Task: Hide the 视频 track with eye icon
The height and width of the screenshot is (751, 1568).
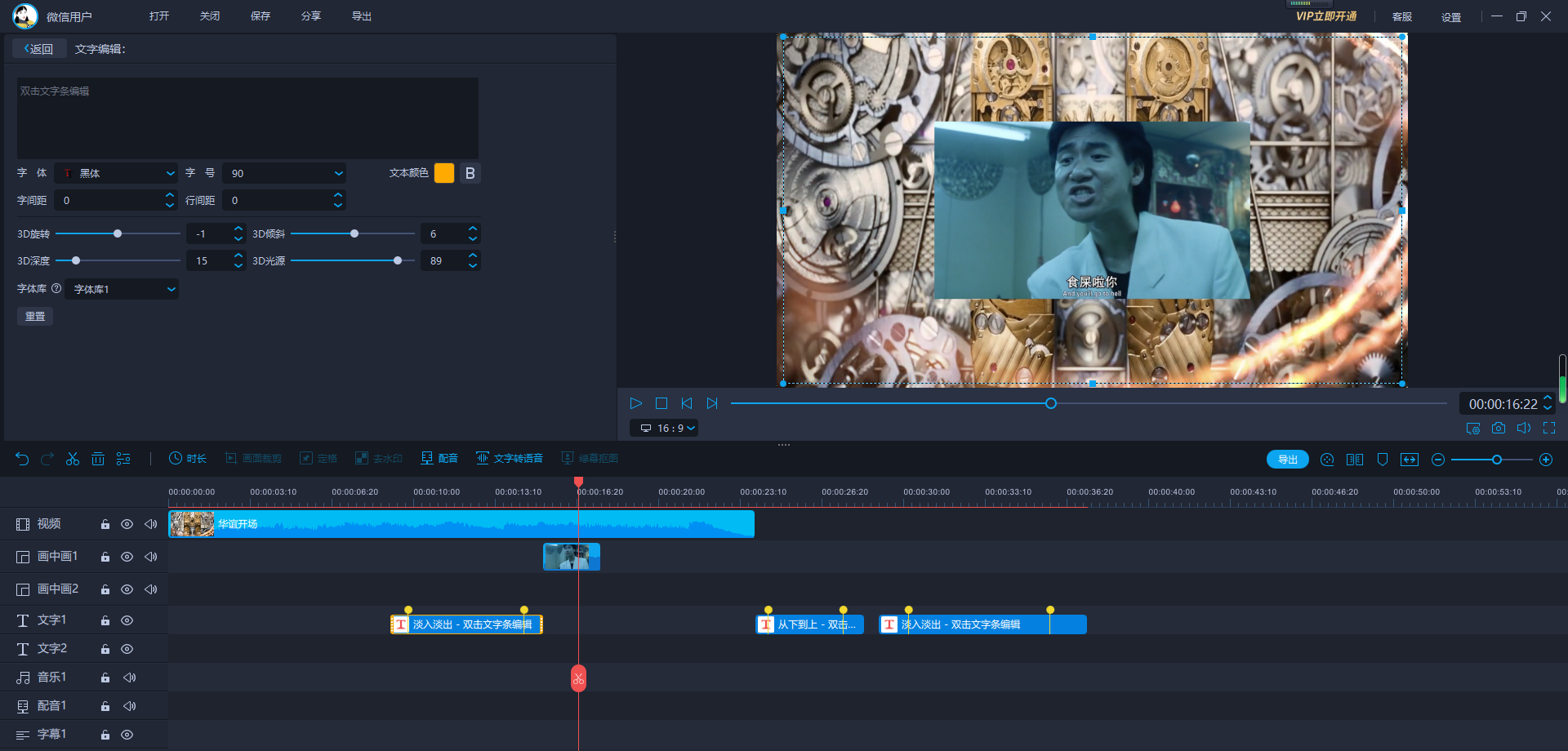Action: pos(127,524)
